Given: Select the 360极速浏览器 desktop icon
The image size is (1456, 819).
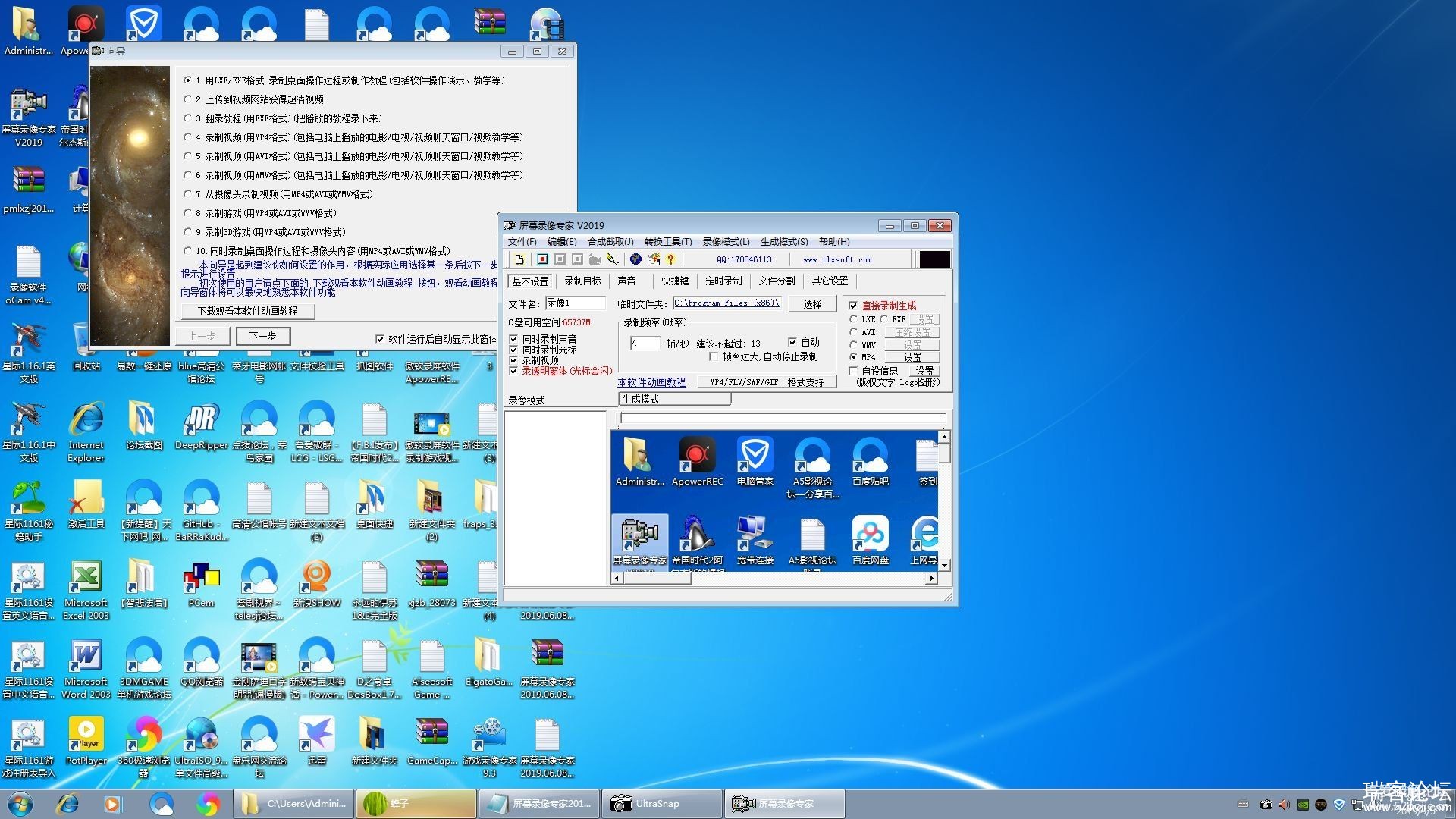Looking at the screenshot, I should [x=143, y=747].
